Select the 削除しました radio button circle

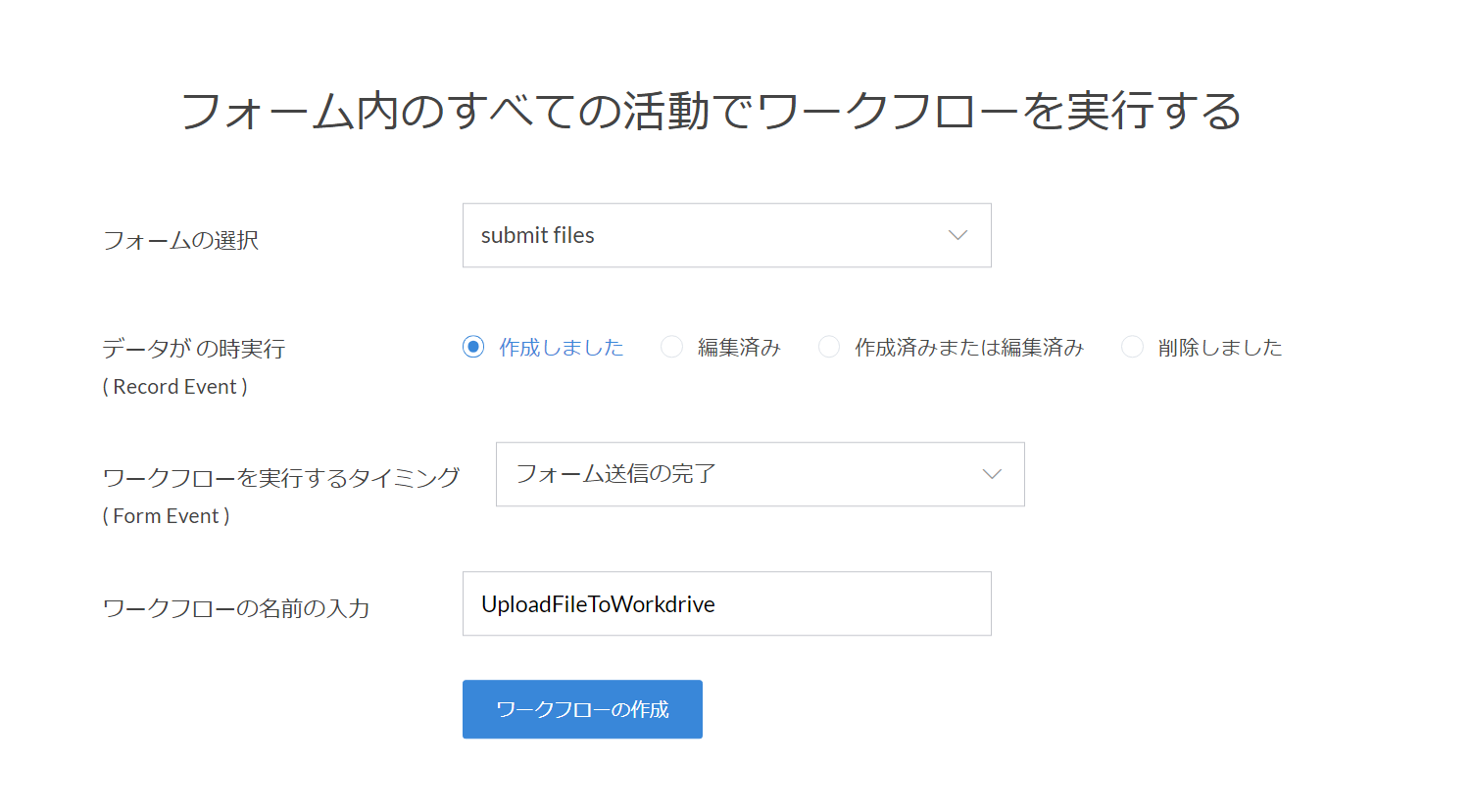point(1132,347)
